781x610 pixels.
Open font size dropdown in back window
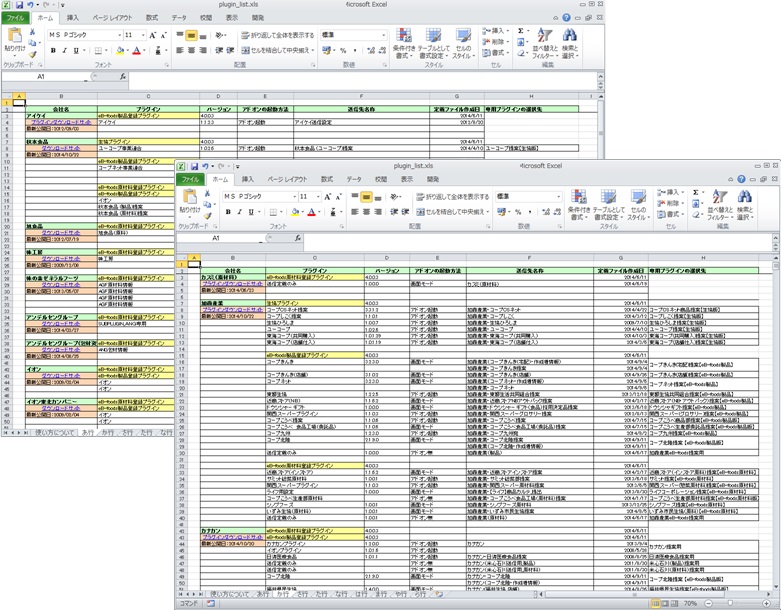143,35
